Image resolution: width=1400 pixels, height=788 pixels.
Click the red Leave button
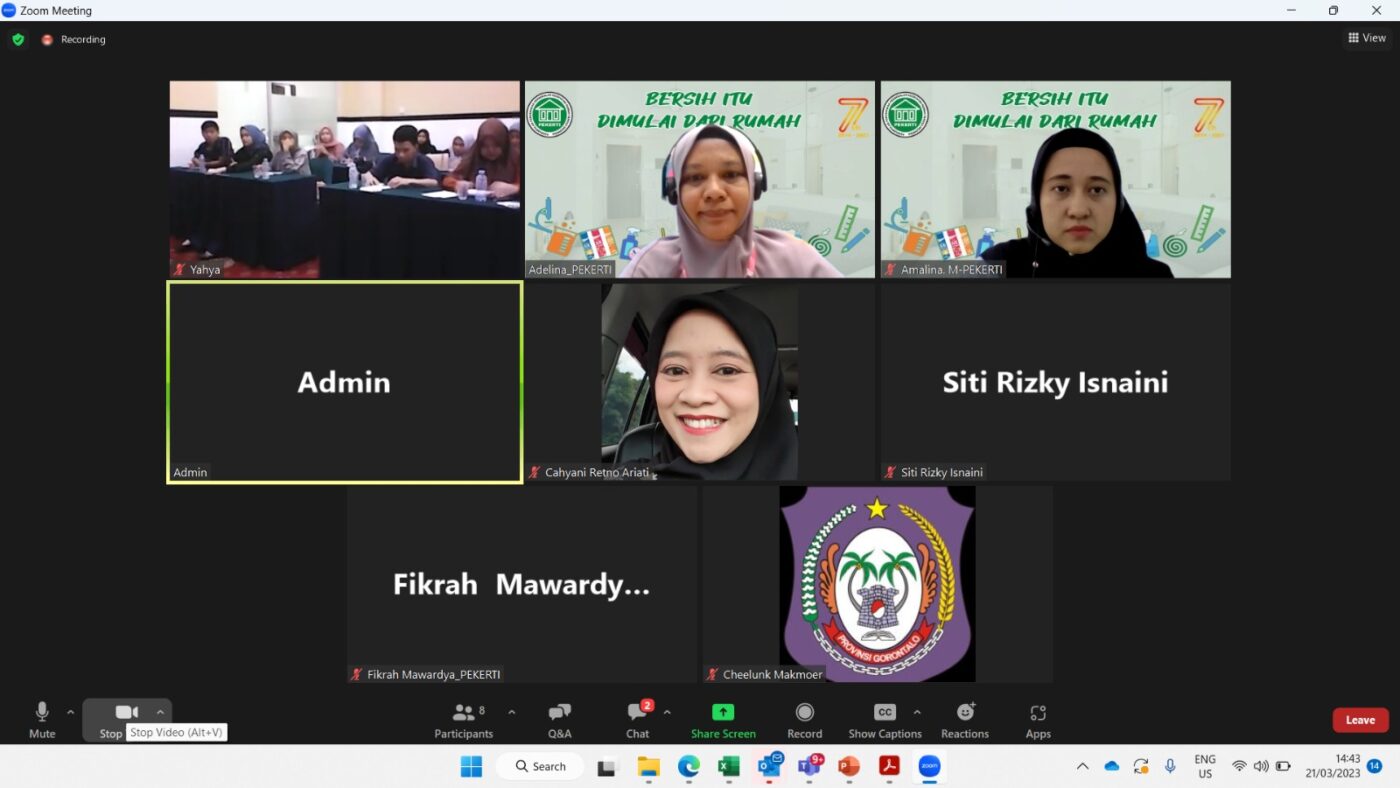1360,720
